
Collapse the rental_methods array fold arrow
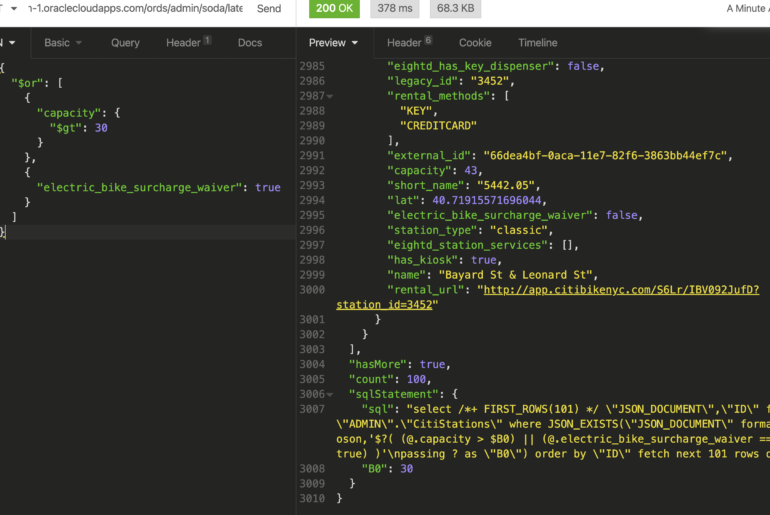tap(330, 96)
